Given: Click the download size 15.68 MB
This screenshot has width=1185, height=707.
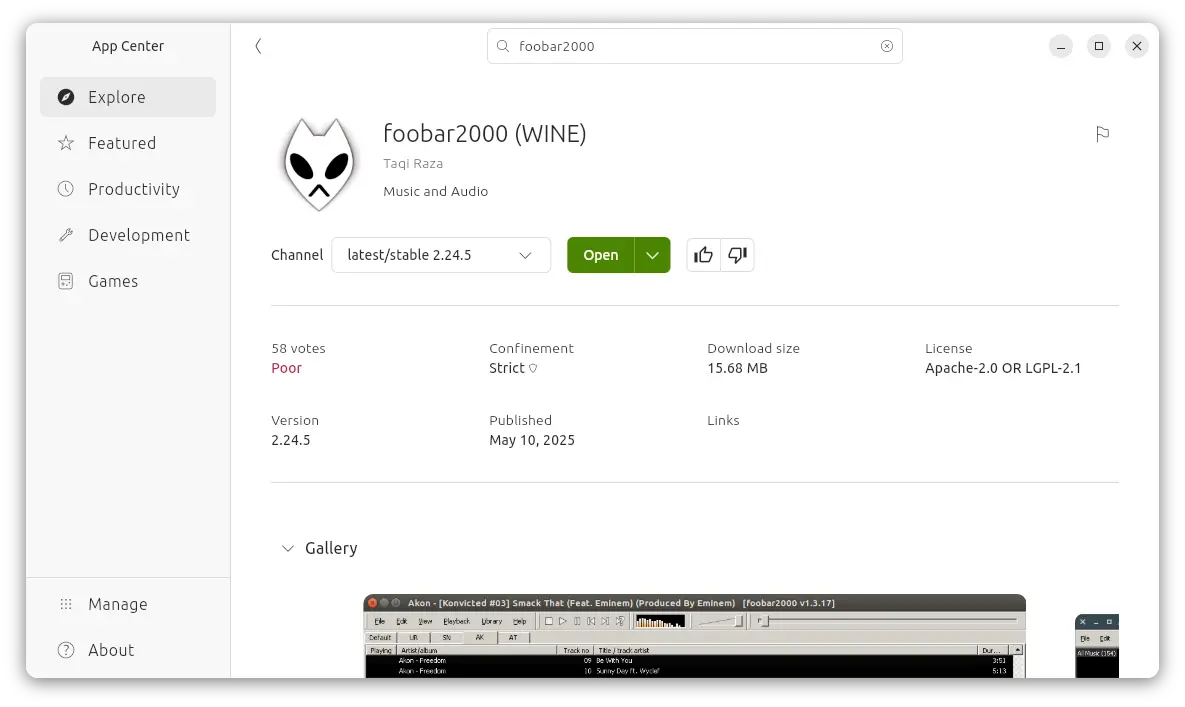Looking at the screenshot, I should pyautogui.click(x=738, y=368).
